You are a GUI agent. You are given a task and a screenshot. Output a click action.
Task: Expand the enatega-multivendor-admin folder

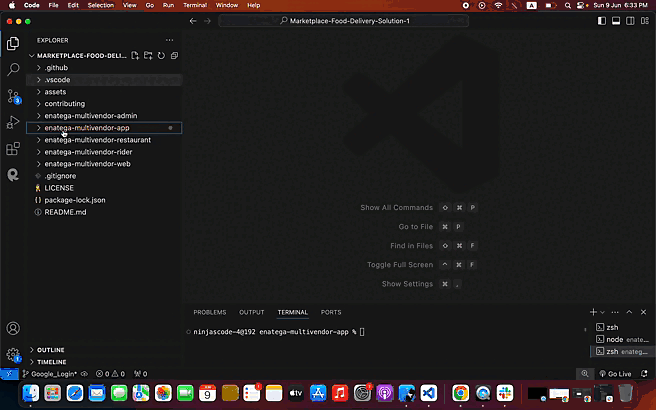pyautogui.click(x=90, y=116)
